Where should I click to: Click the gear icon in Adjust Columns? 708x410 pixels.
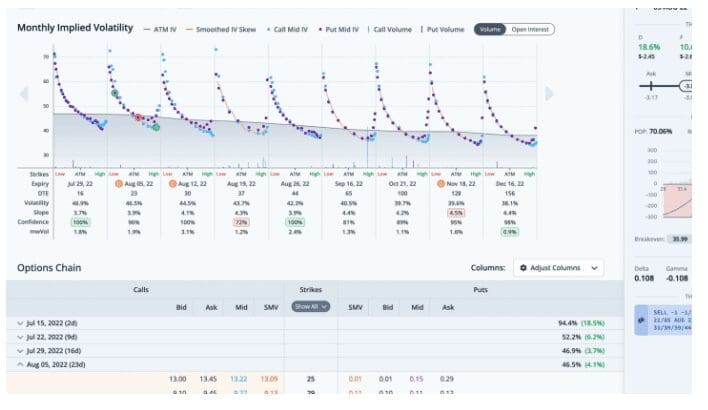coord(522,268)
